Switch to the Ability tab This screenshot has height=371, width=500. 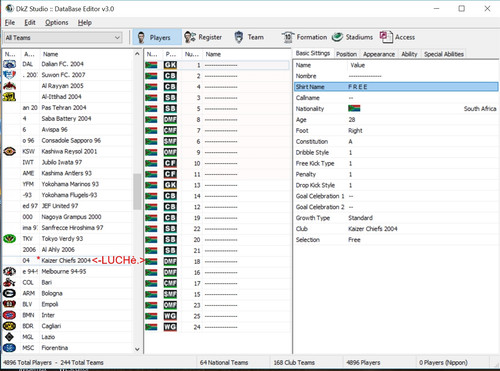[x=409, y=54]
